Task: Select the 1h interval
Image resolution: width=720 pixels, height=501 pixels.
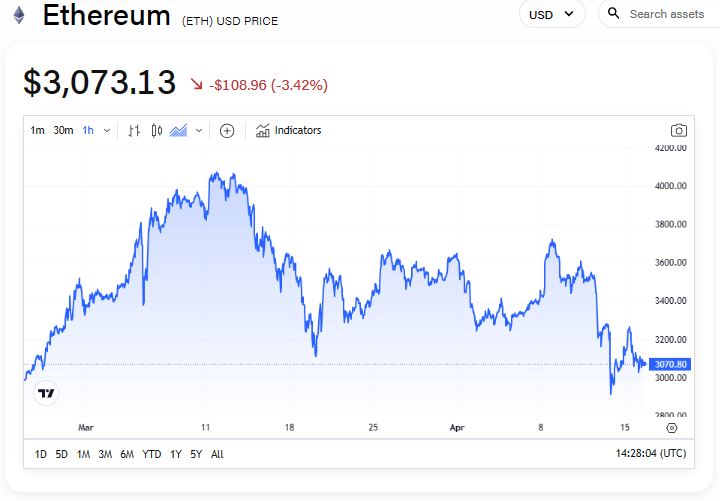Action: pyautogui.click(x=88, y=130)
